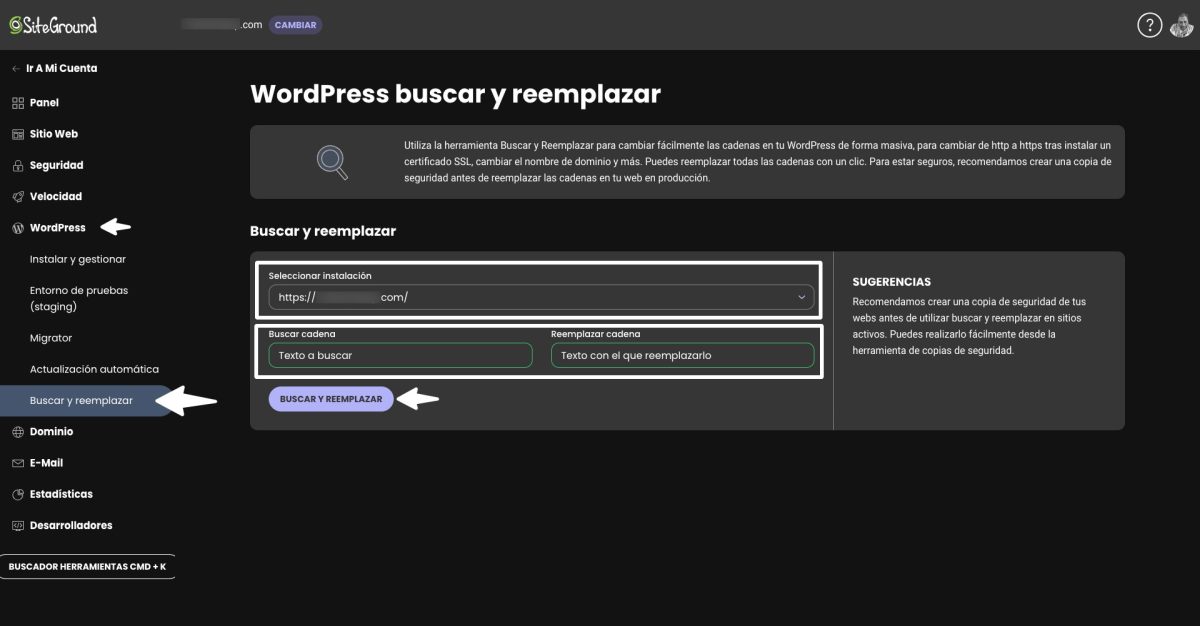This screenshot has width=1200, height=626.
Task: Open the Migrator menu entry
Action: pos(49,337)
